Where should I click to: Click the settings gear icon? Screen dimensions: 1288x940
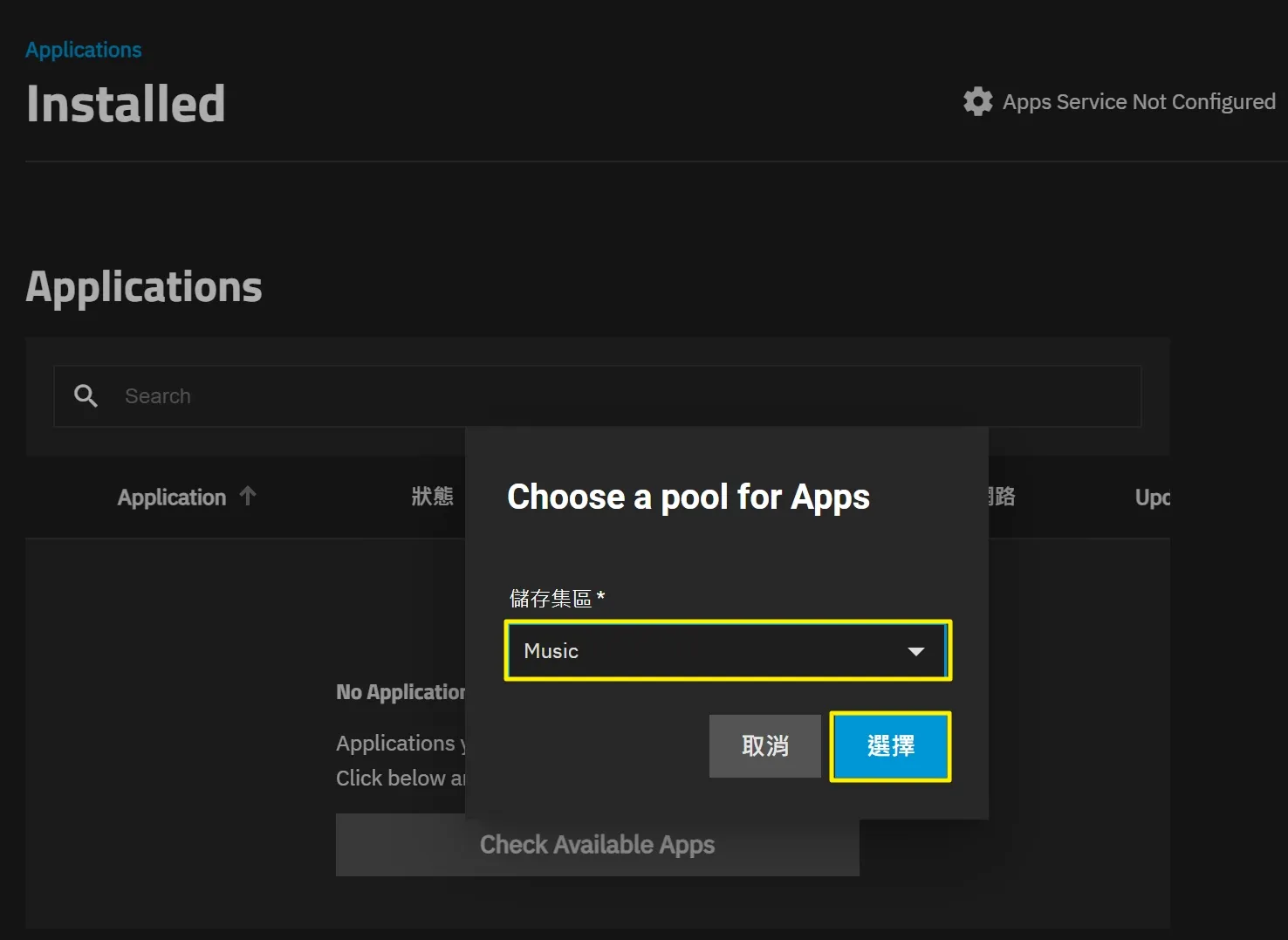pos(977,102)
